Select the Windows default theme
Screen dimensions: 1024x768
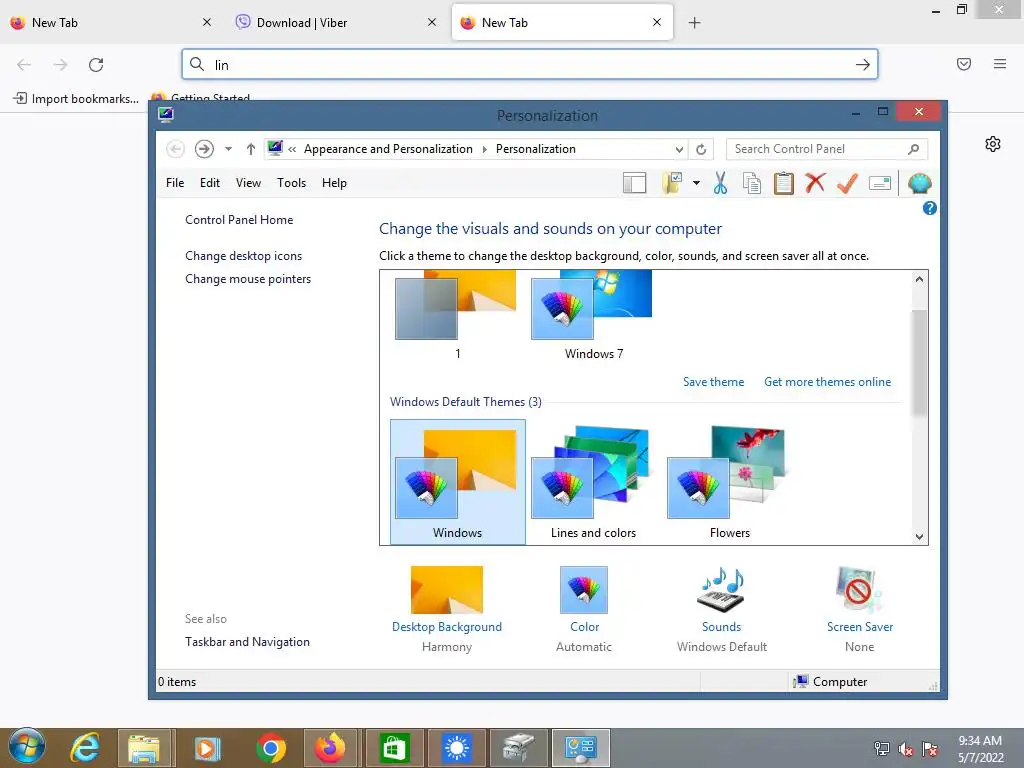coord(457,482)
